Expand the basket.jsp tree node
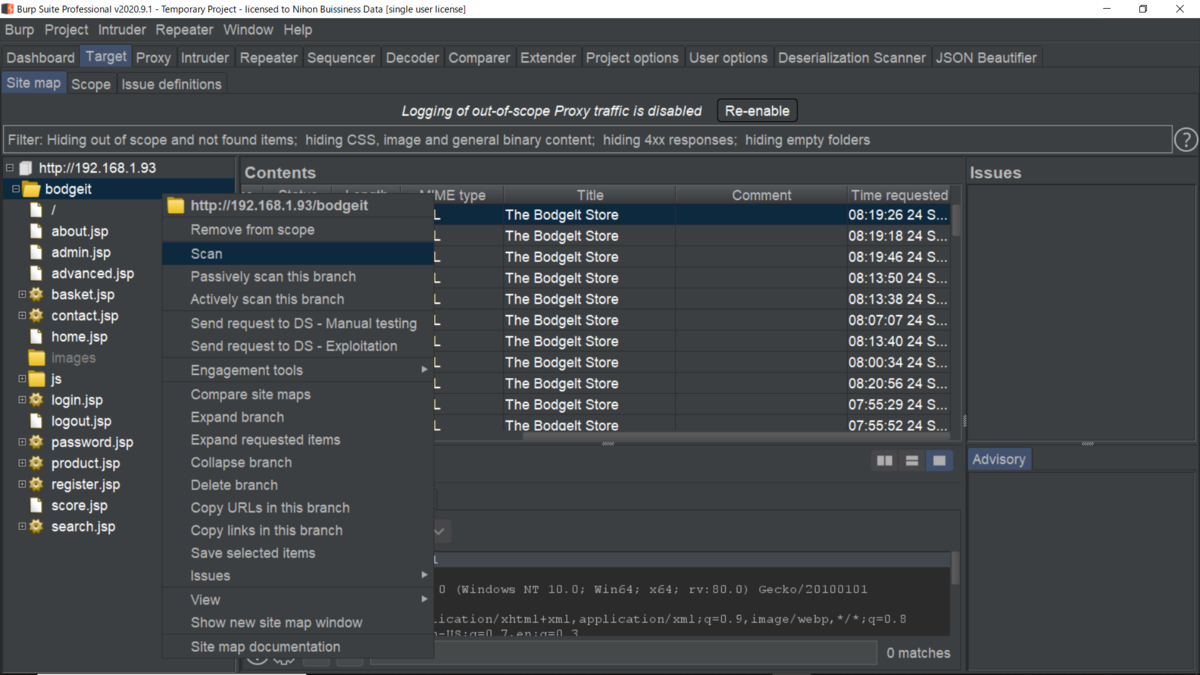This screenshot has height=675, width=1200. pyautogui.click(x=22, y=294)
